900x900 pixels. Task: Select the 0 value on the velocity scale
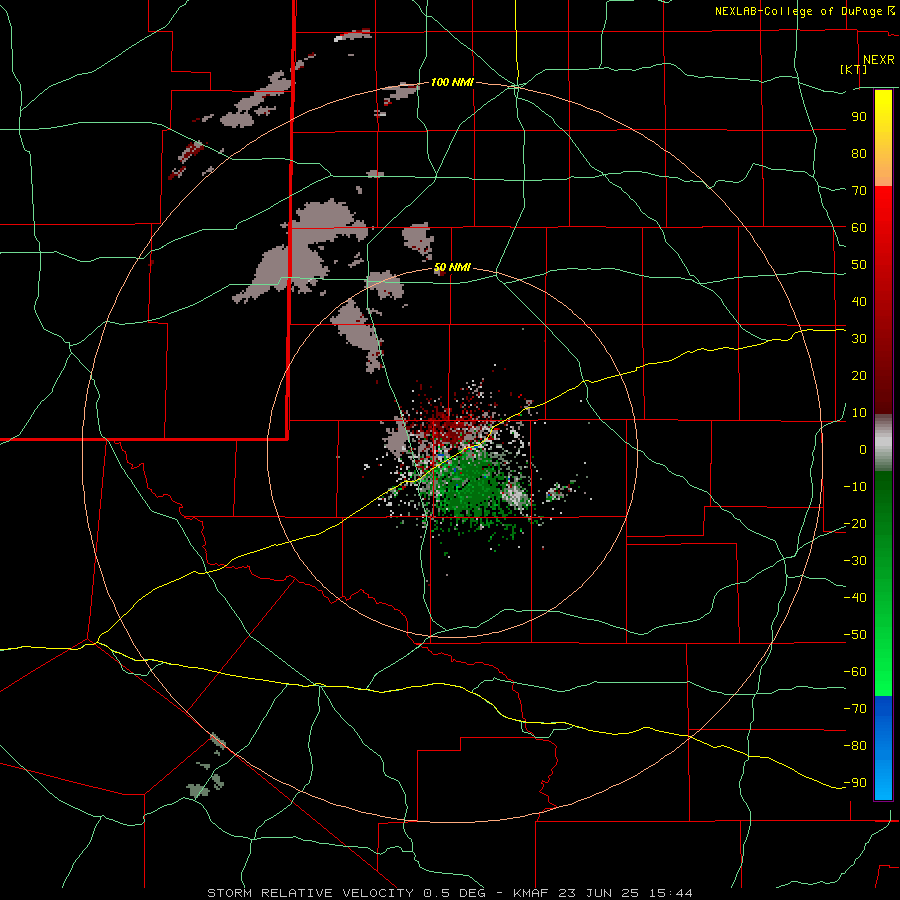(x=863, y=449)
